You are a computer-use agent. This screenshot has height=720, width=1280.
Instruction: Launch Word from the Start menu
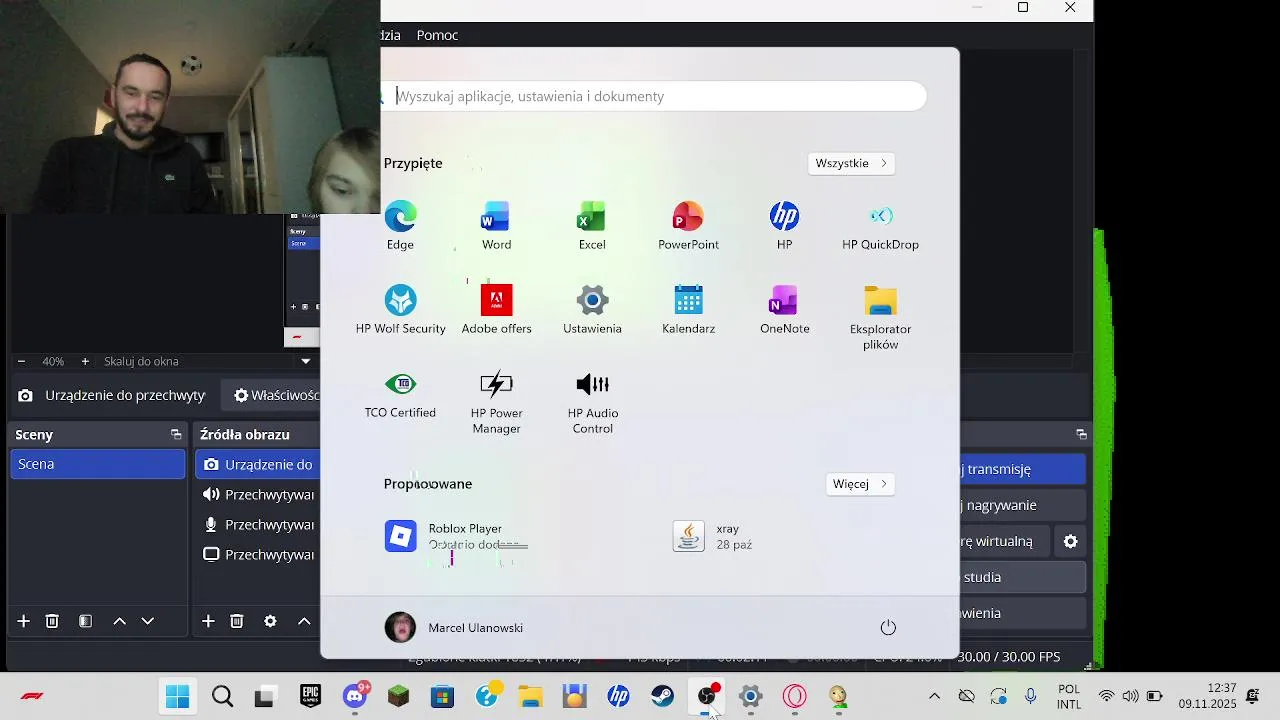(x=496, y=226)
